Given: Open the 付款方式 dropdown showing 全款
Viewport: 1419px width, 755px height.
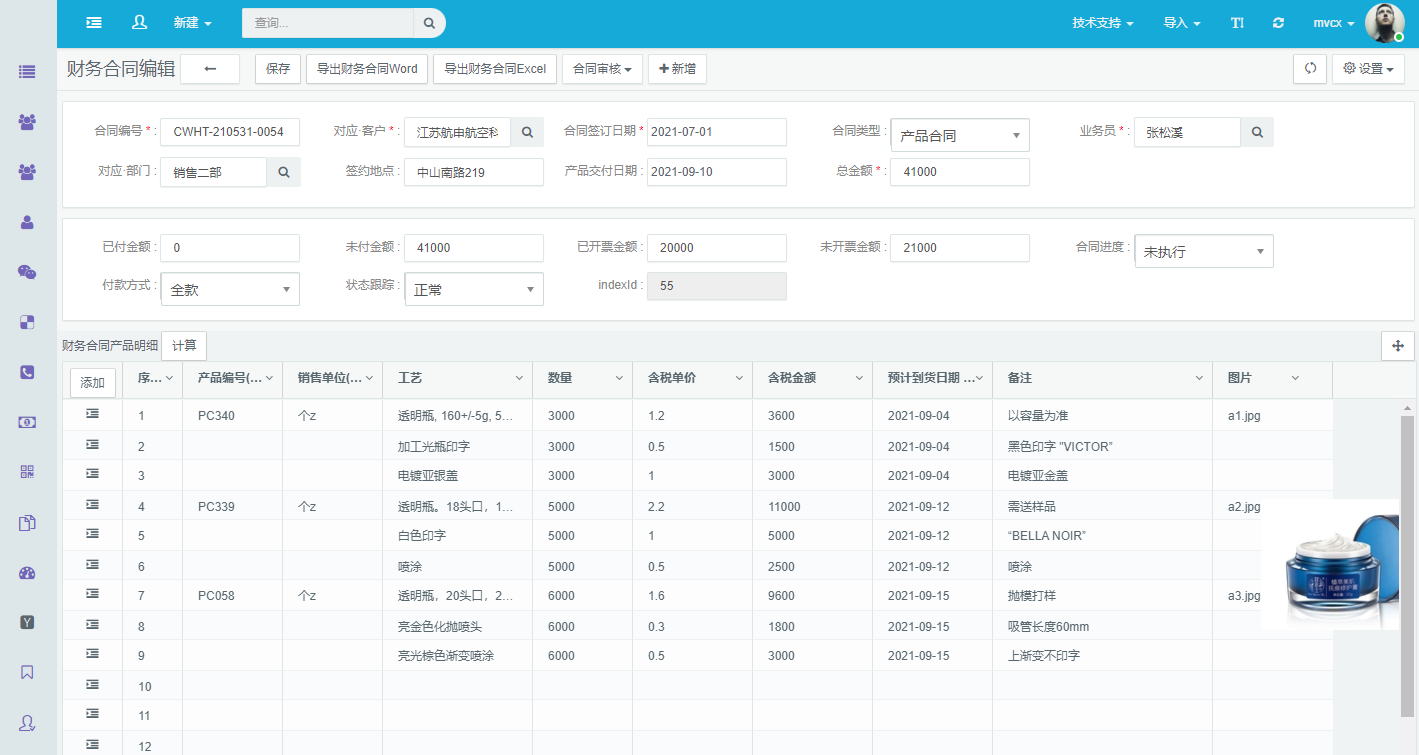Looking at the screenshot, I should (230, 289).
